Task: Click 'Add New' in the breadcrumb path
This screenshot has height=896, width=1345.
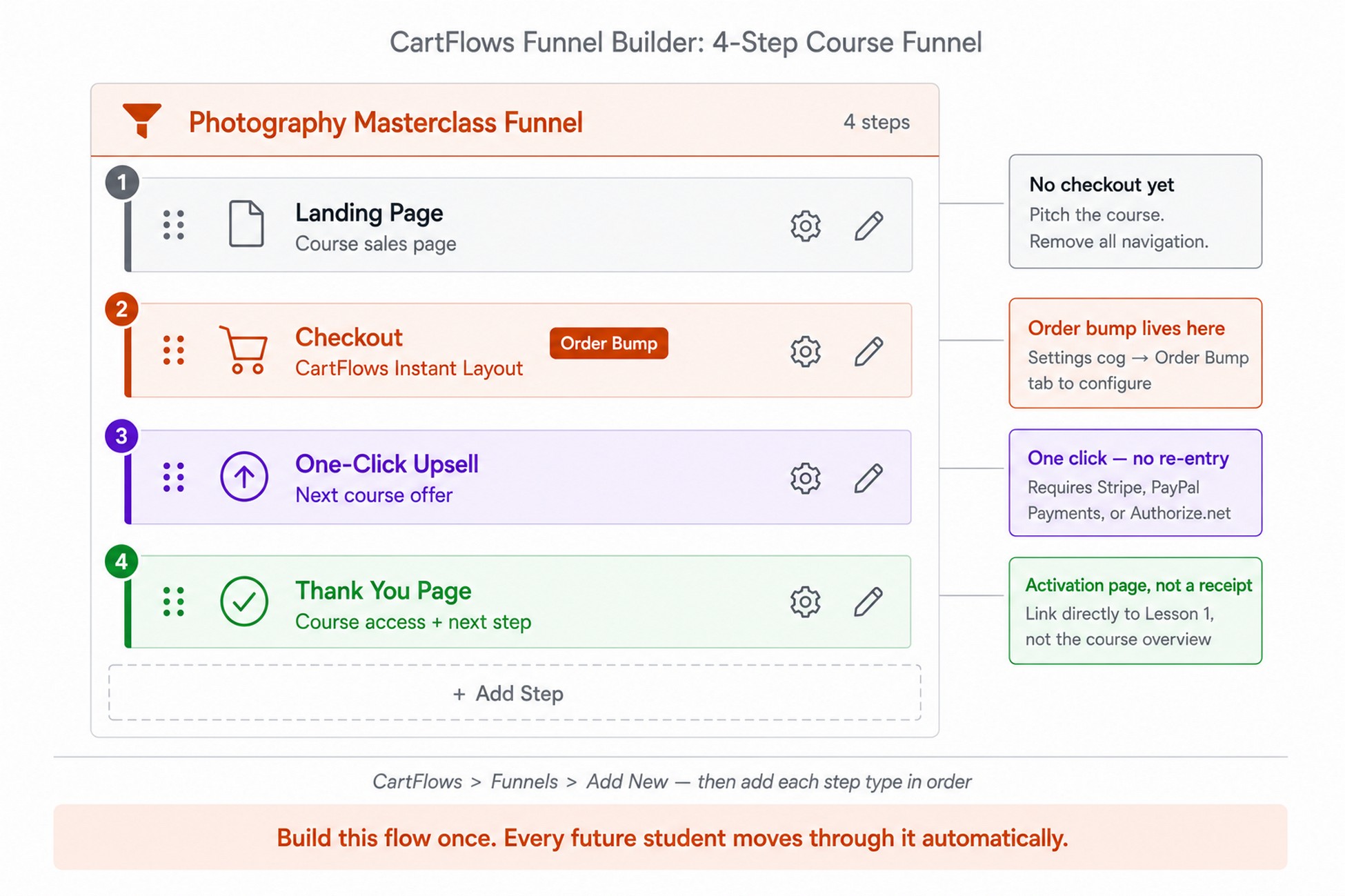Action: point(627,781)
